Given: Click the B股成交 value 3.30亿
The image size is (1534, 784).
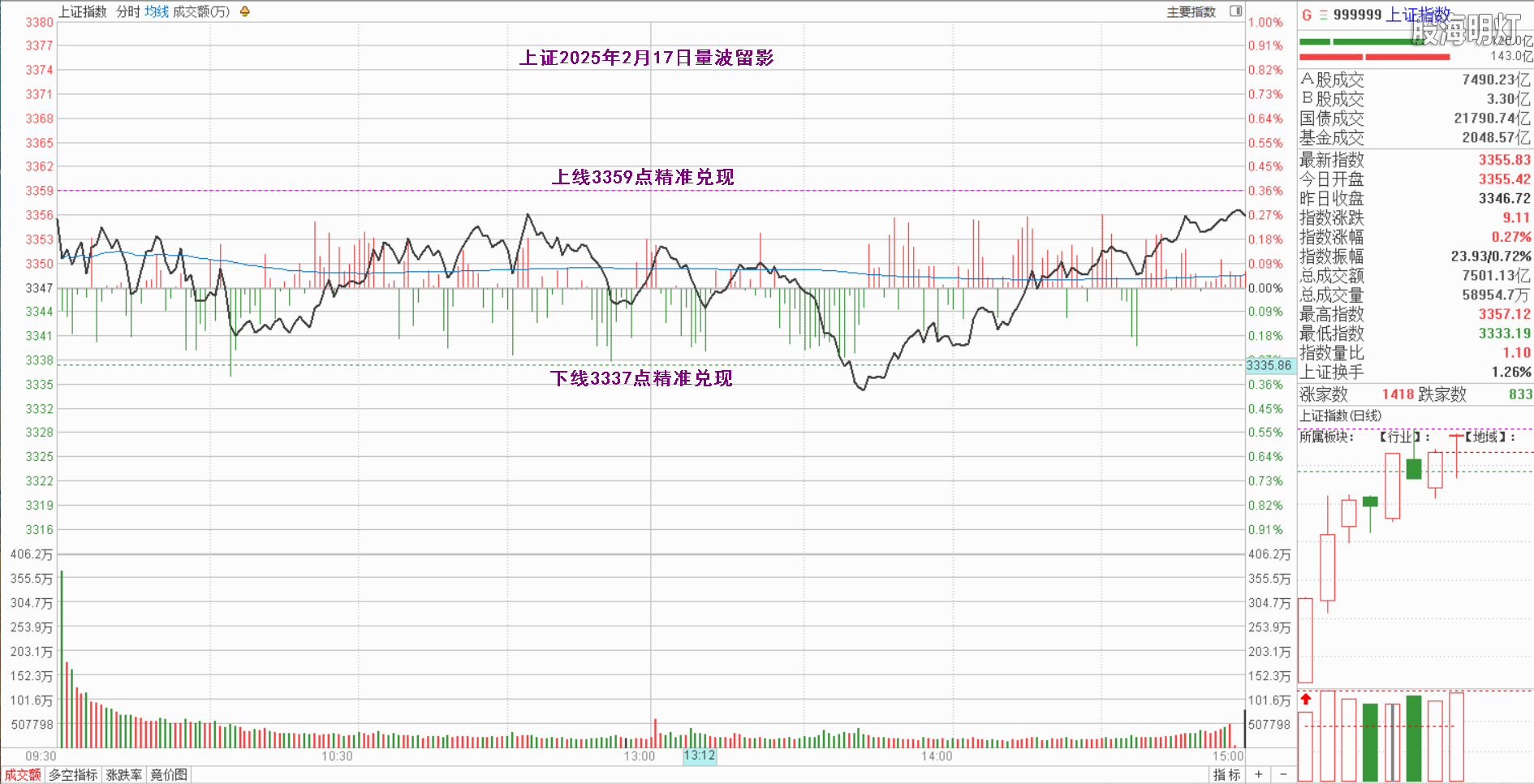Looking at the screenshot, I should [1508, 99].
